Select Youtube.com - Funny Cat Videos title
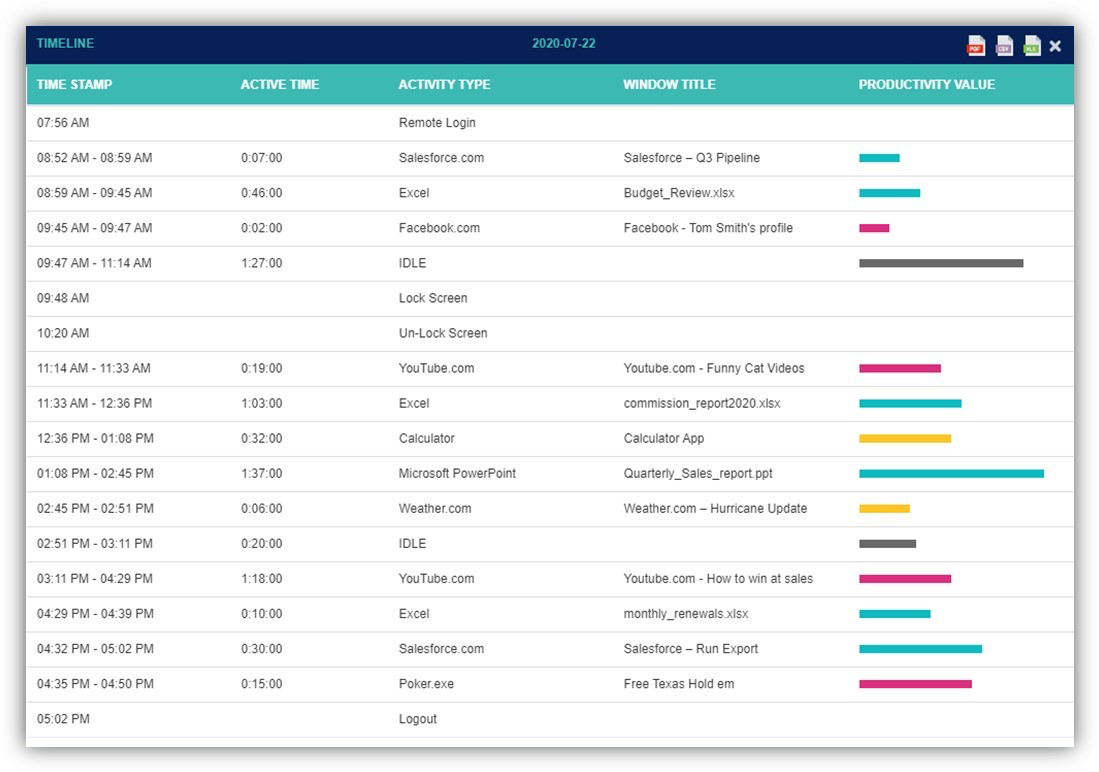The image size is (1099, 772). tap(714, 368)
